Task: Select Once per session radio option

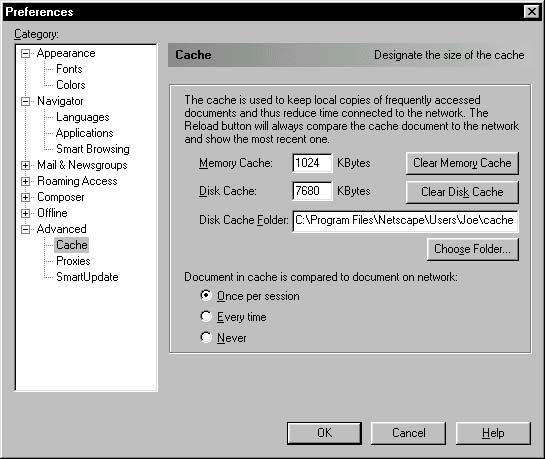Action: click(206, 296)
